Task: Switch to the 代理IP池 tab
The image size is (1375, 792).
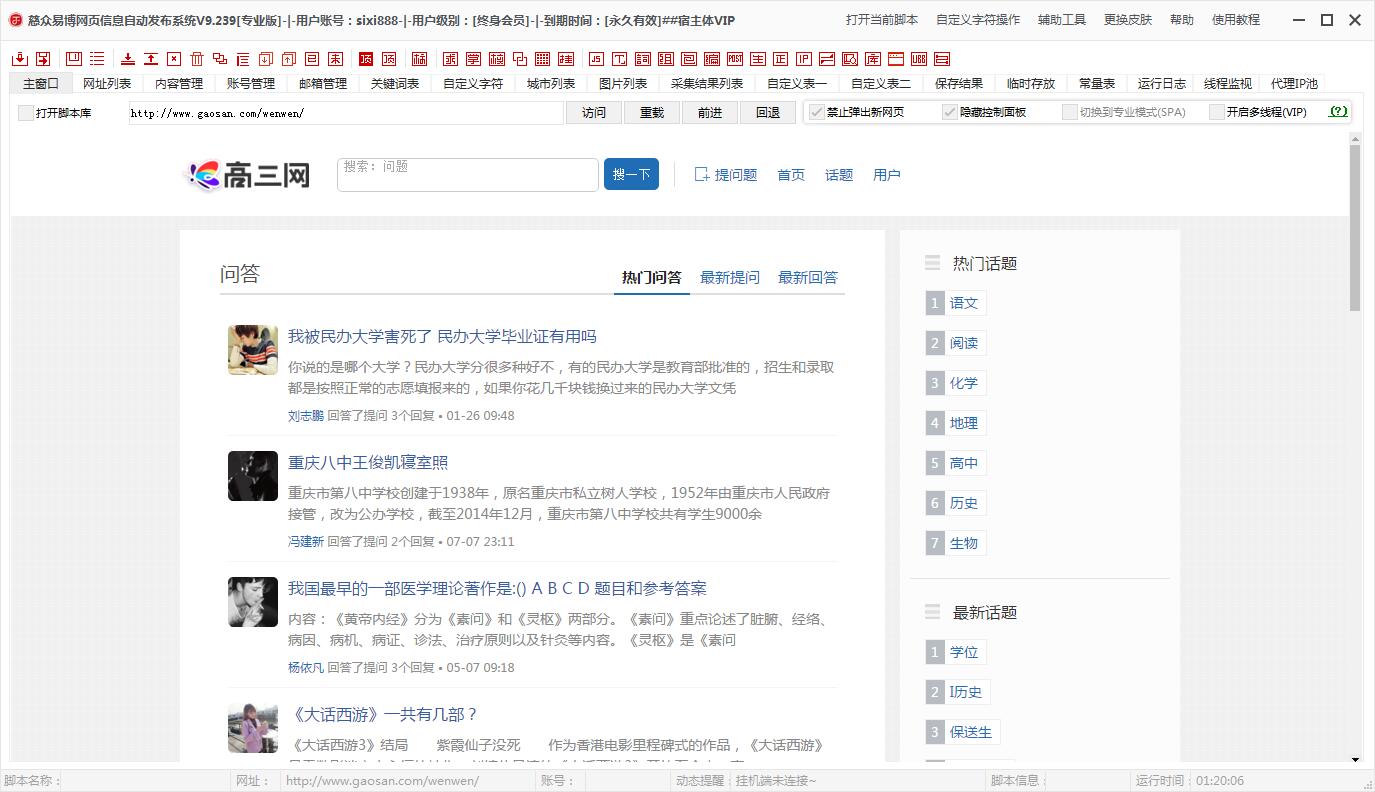Action: (1294, 84)
